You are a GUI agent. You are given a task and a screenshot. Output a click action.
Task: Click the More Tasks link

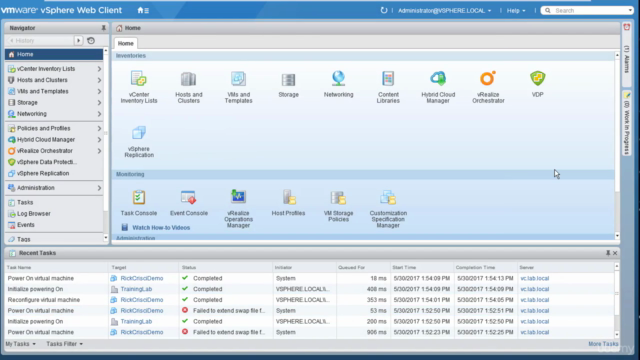point(603,344)
